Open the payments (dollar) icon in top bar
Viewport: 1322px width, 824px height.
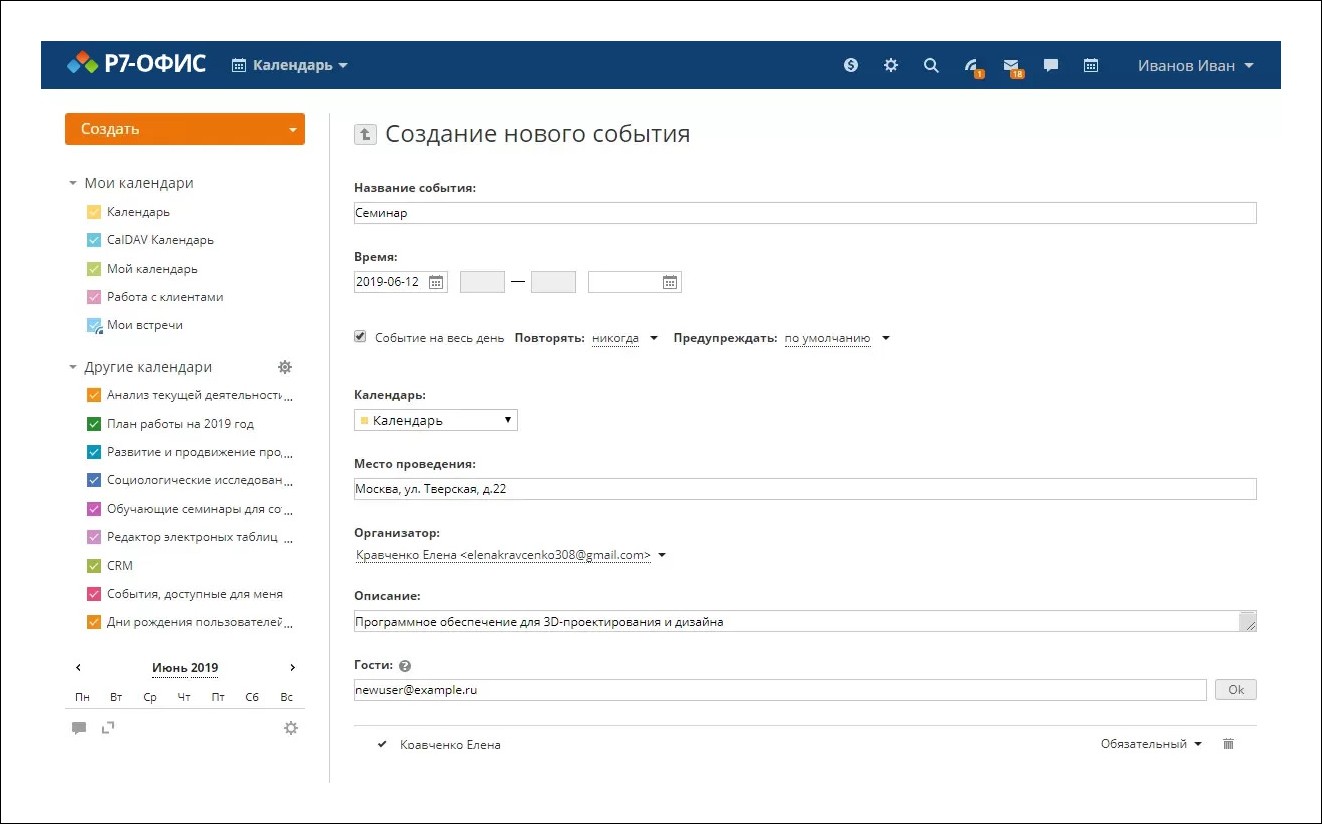(851, 64)
